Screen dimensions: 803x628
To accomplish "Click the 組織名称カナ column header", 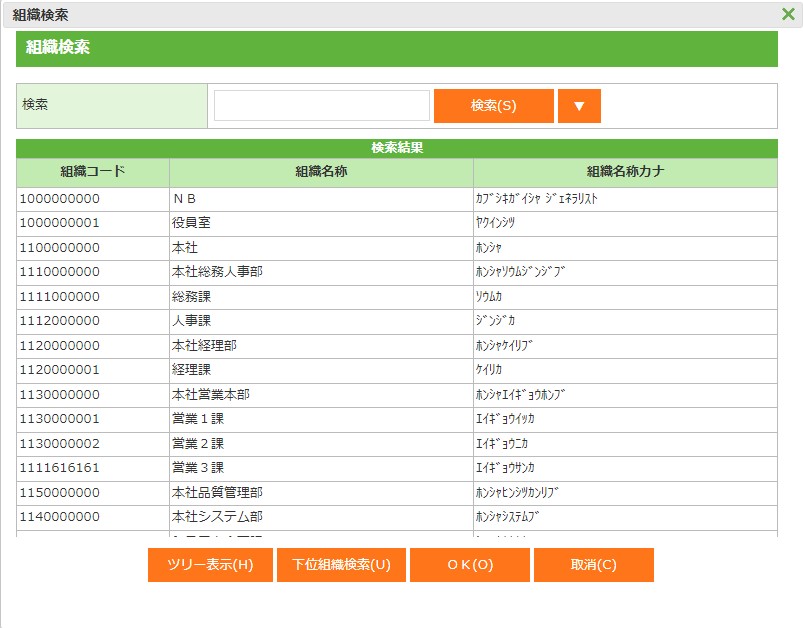I will coord(625,172).
